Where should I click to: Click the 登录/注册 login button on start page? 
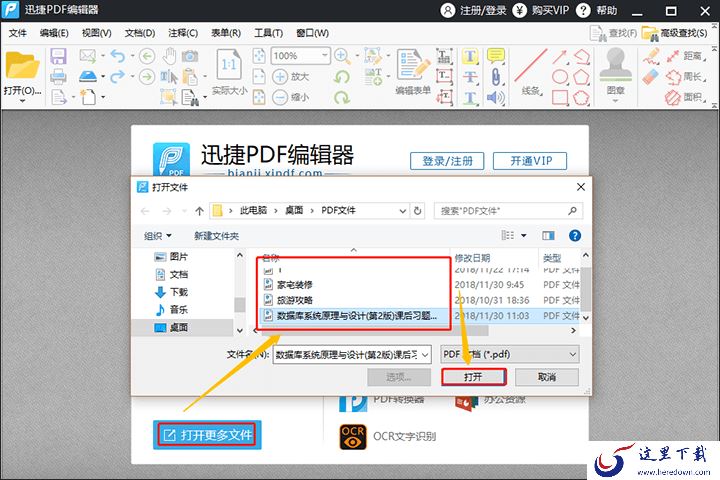click(447, 161)
